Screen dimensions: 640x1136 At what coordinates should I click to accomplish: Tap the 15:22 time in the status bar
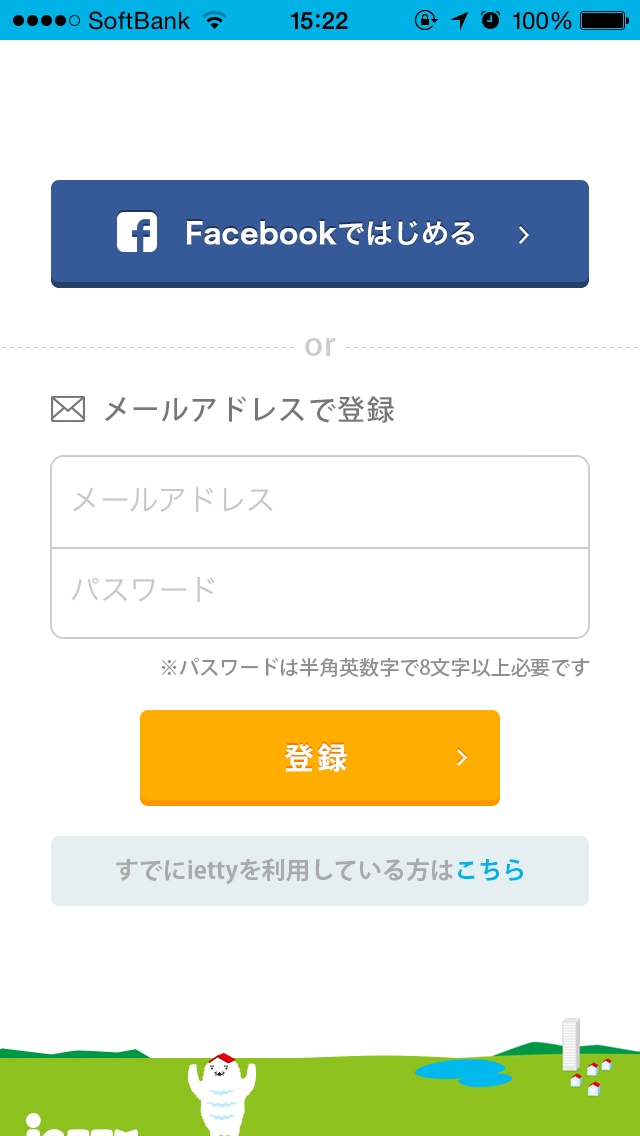coord(320,18)
